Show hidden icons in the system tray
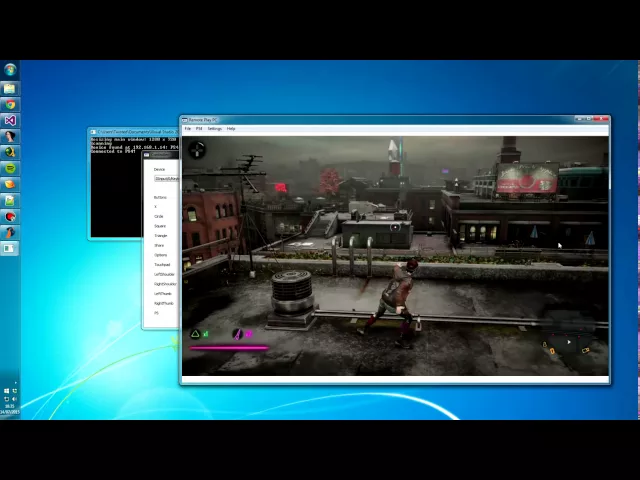The width and height of the screenshot is (640, 480). 16,383
